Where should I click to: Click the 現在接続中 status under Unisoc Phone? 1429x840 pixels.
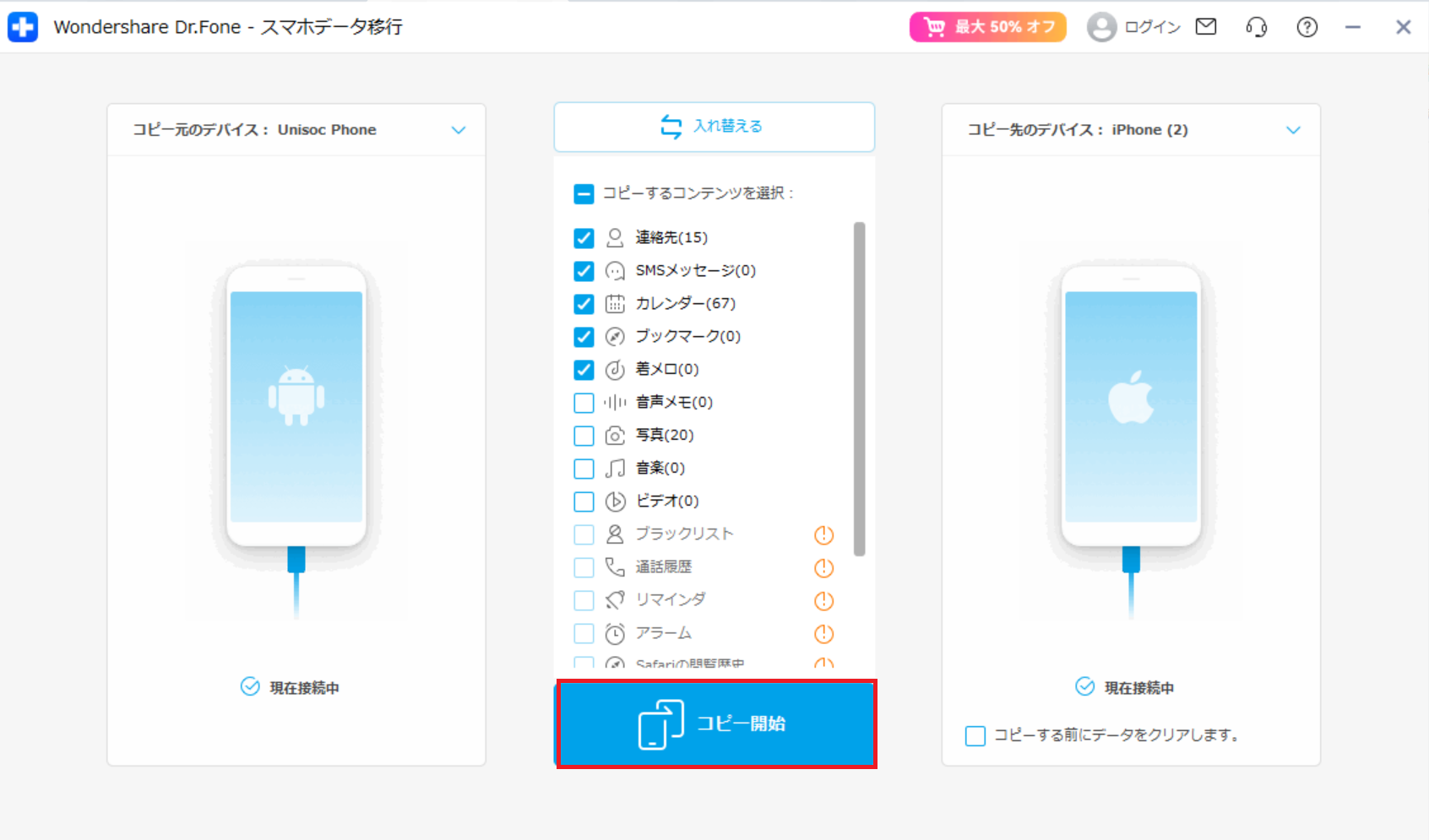pos(291,687)
